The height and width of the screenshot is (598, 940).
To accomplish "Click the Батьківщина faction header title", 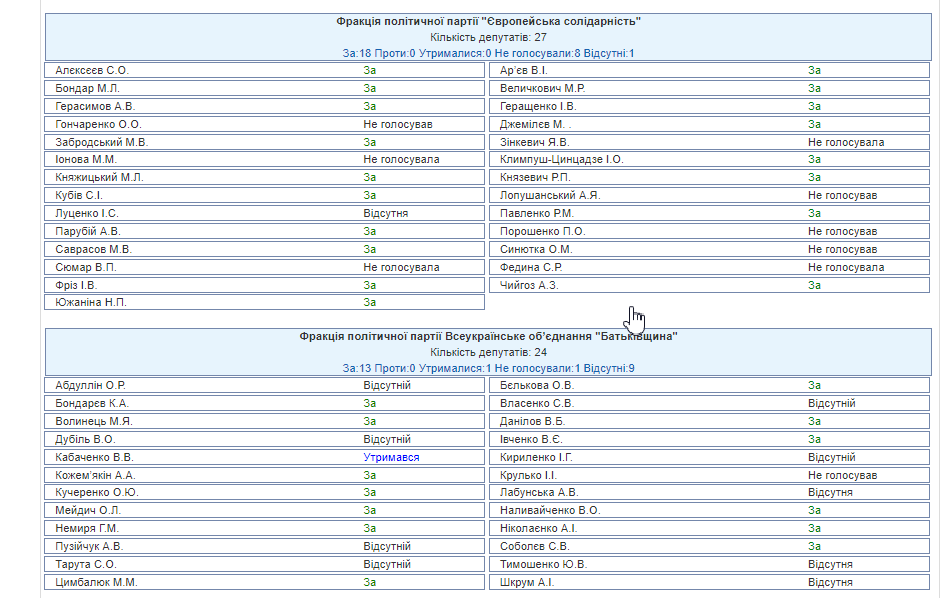I will pos(488,336).
